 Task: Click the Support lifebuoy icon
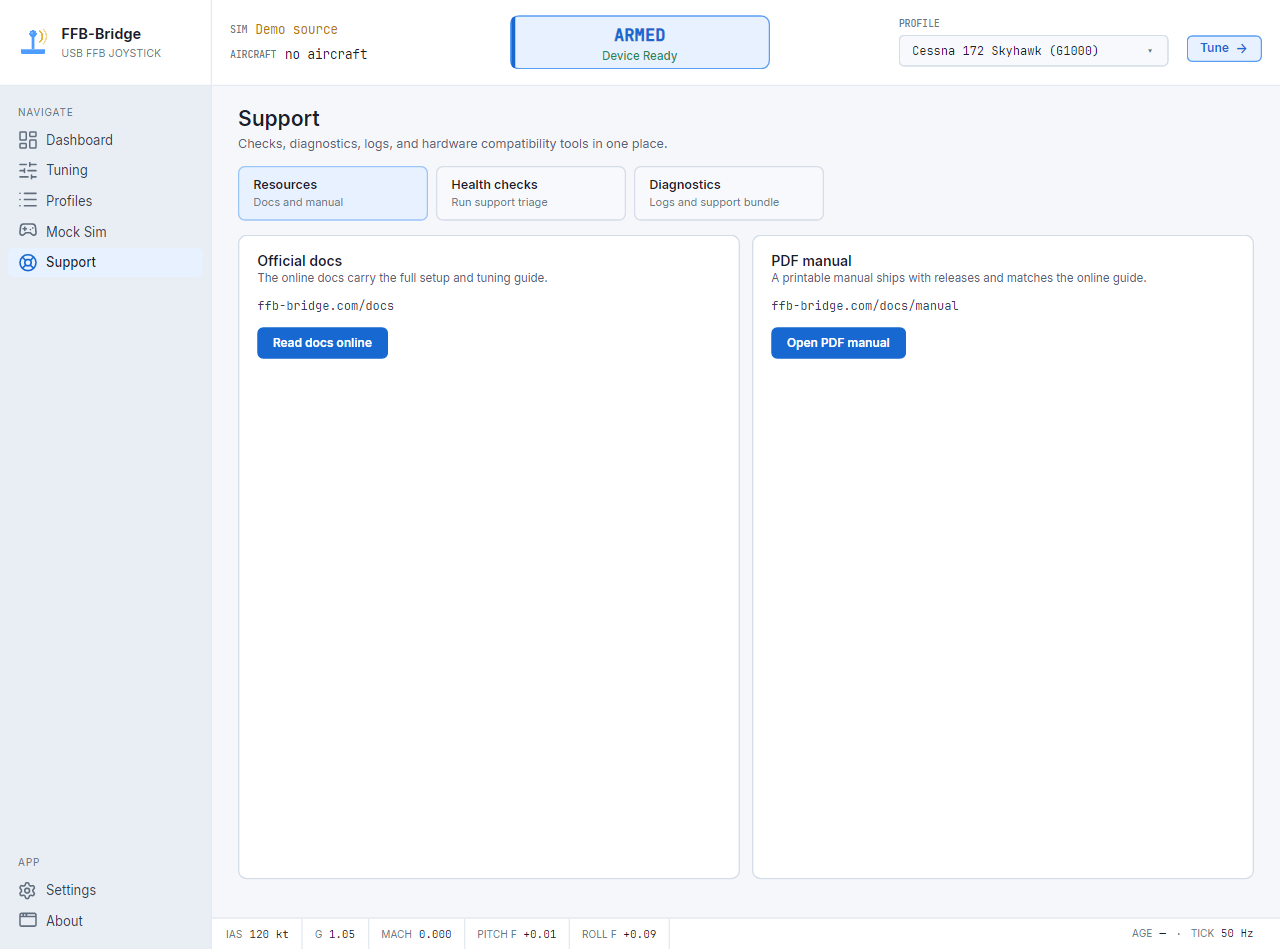coord(28,262)
